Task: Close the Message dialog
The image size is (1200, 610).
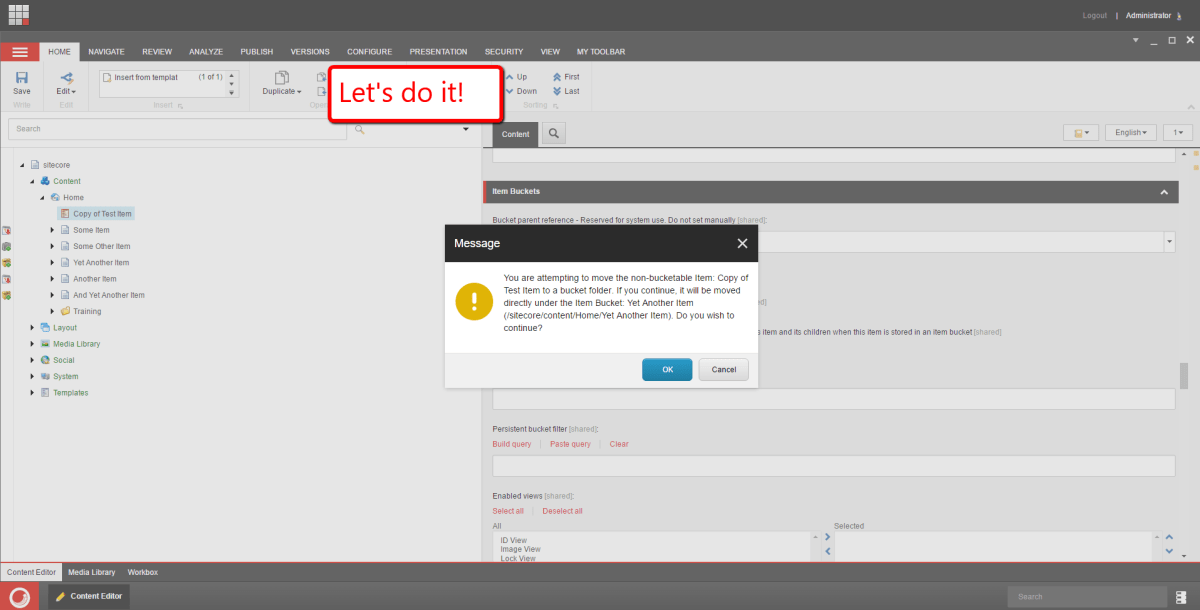Action: point(742,243)
